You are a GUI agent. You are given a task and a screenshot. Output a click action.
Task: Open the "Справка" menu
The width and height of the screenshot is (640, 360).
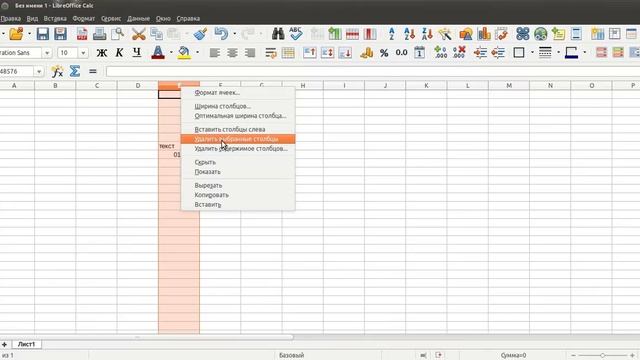coord(188,19)
